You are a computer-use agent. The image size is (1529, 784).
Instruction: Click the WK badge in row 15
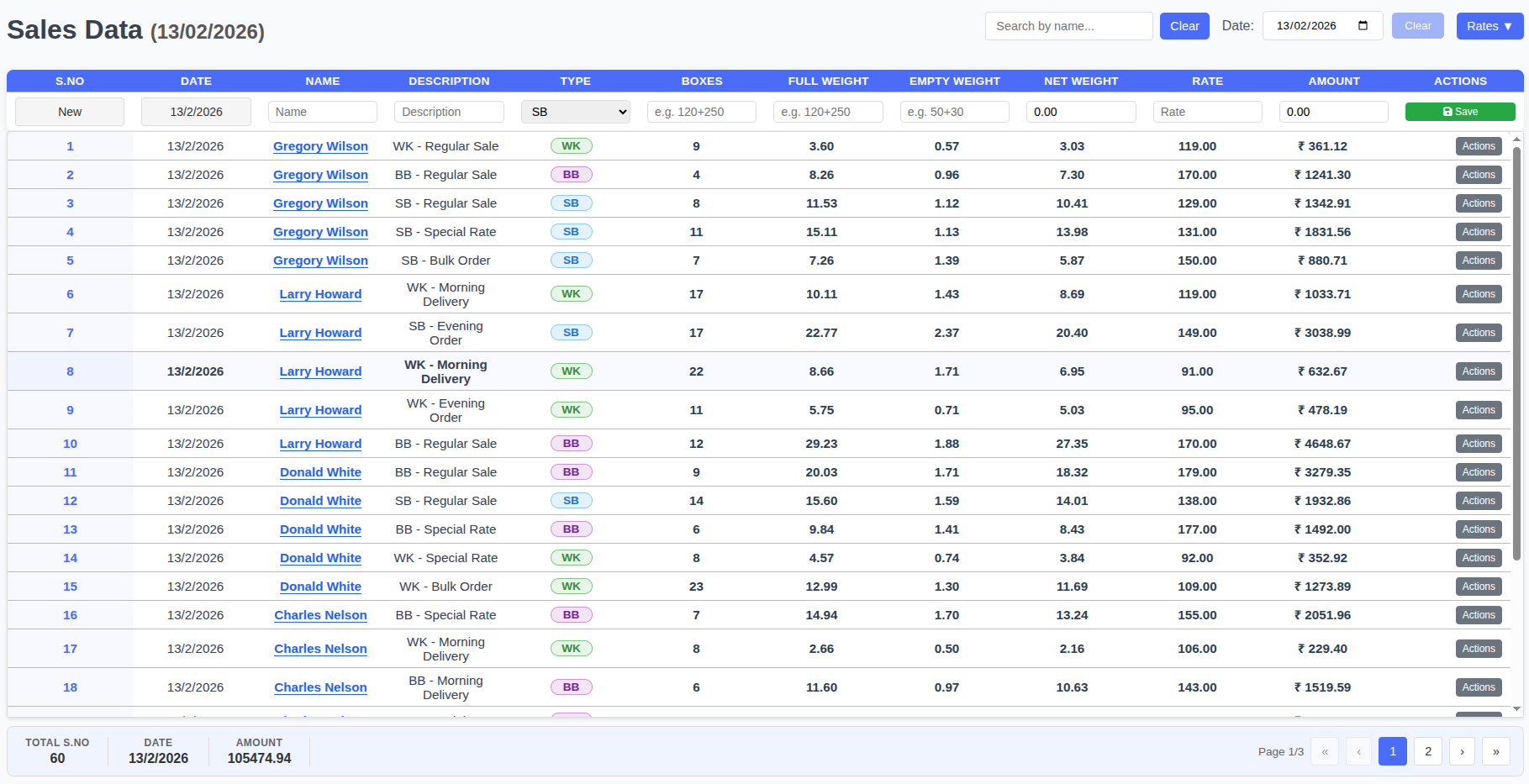pos(572,587)
